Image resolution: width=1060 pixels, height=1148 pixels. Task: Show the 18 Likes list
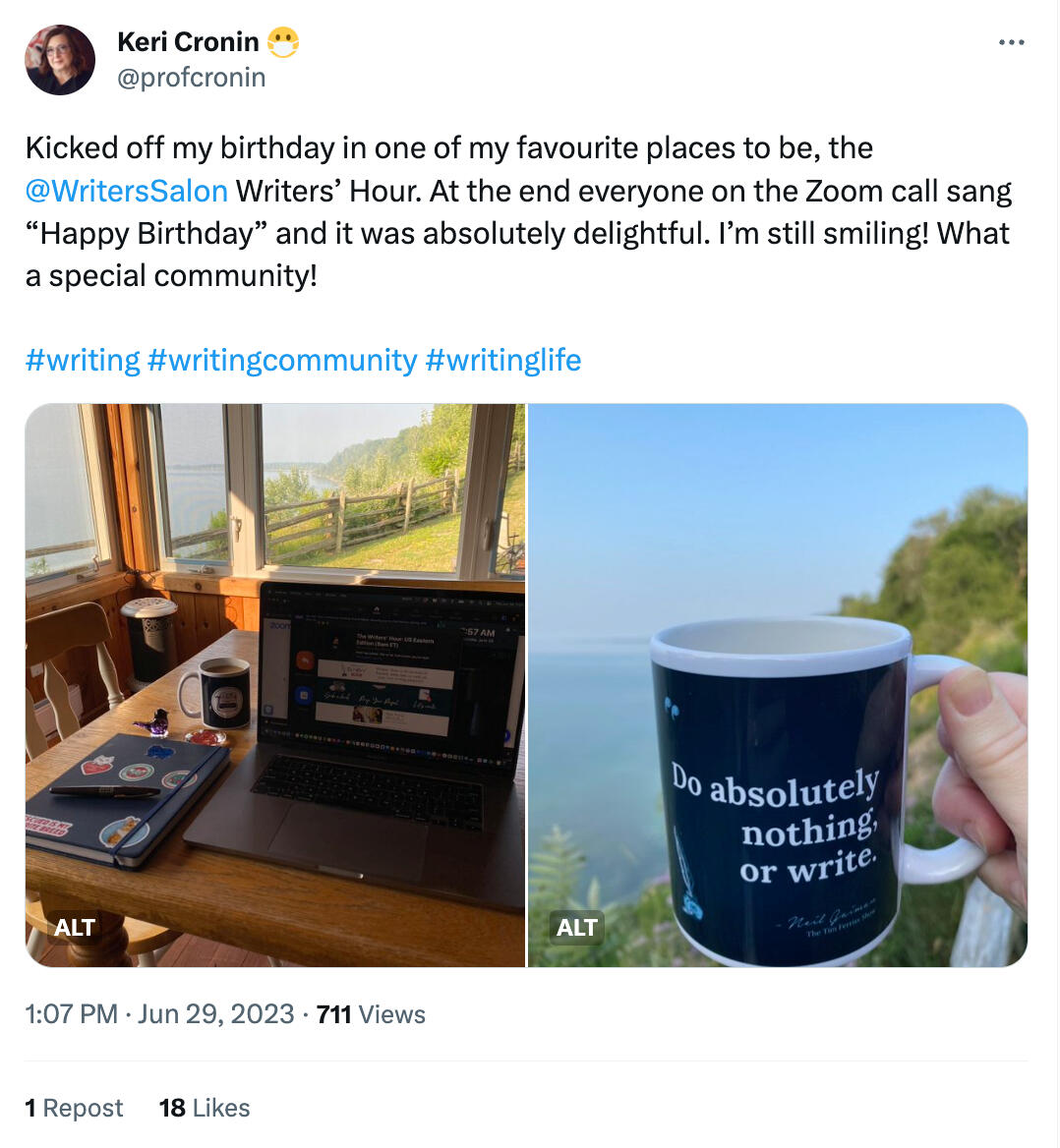[205, 1108]
